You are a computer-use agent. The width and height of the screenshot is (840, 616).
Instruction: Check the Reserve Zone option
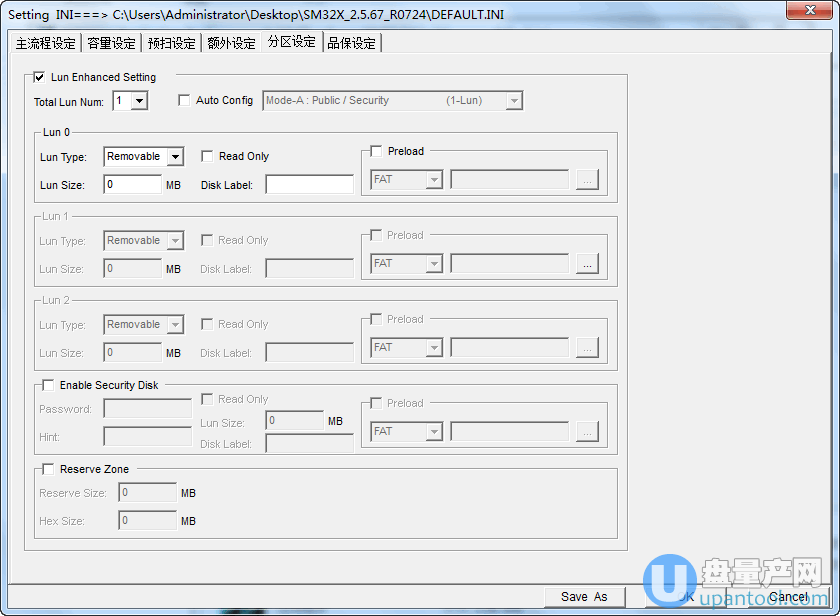click(x=48, y=469)
